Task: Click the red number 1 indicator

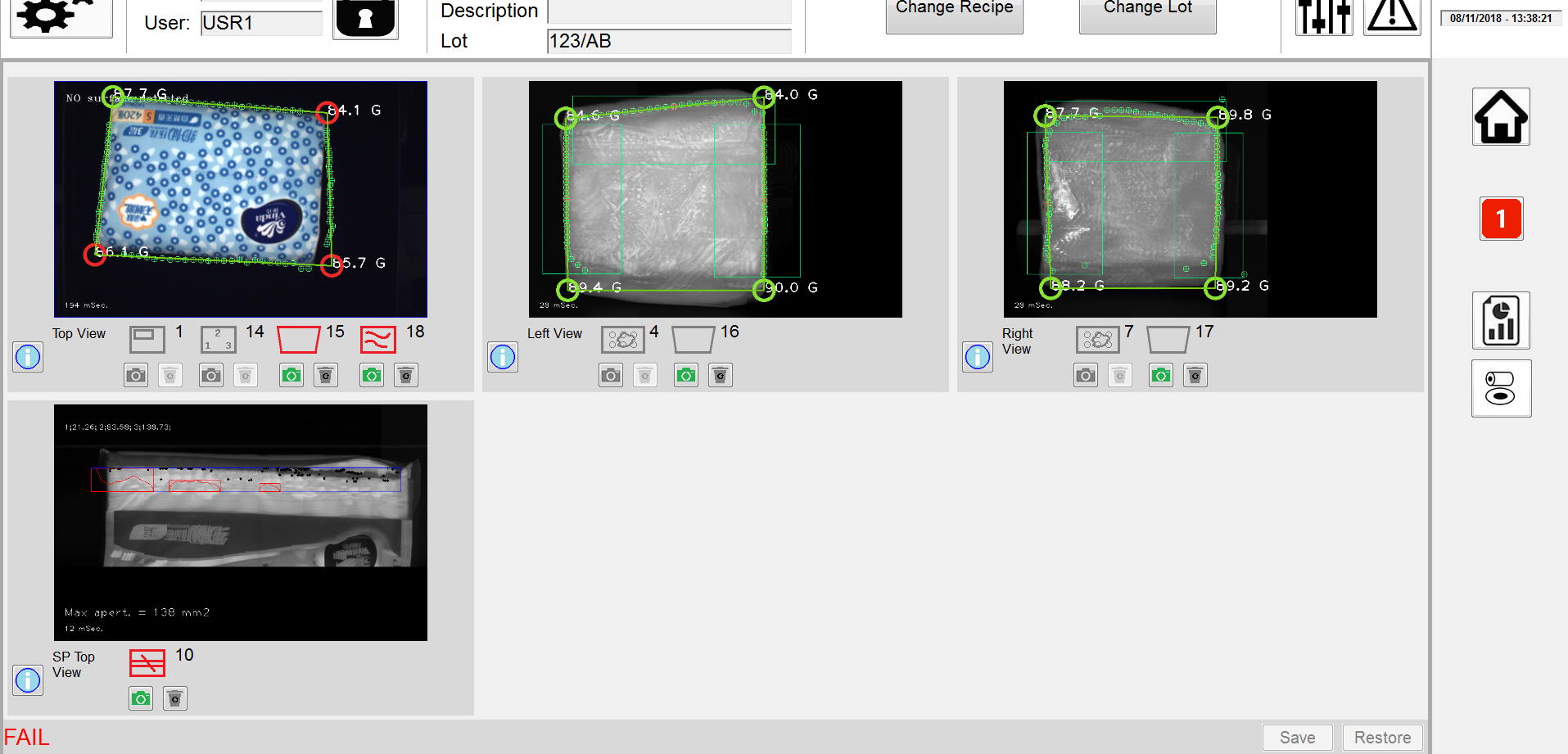Action: pyautogui.click(x=1501, y=219)
